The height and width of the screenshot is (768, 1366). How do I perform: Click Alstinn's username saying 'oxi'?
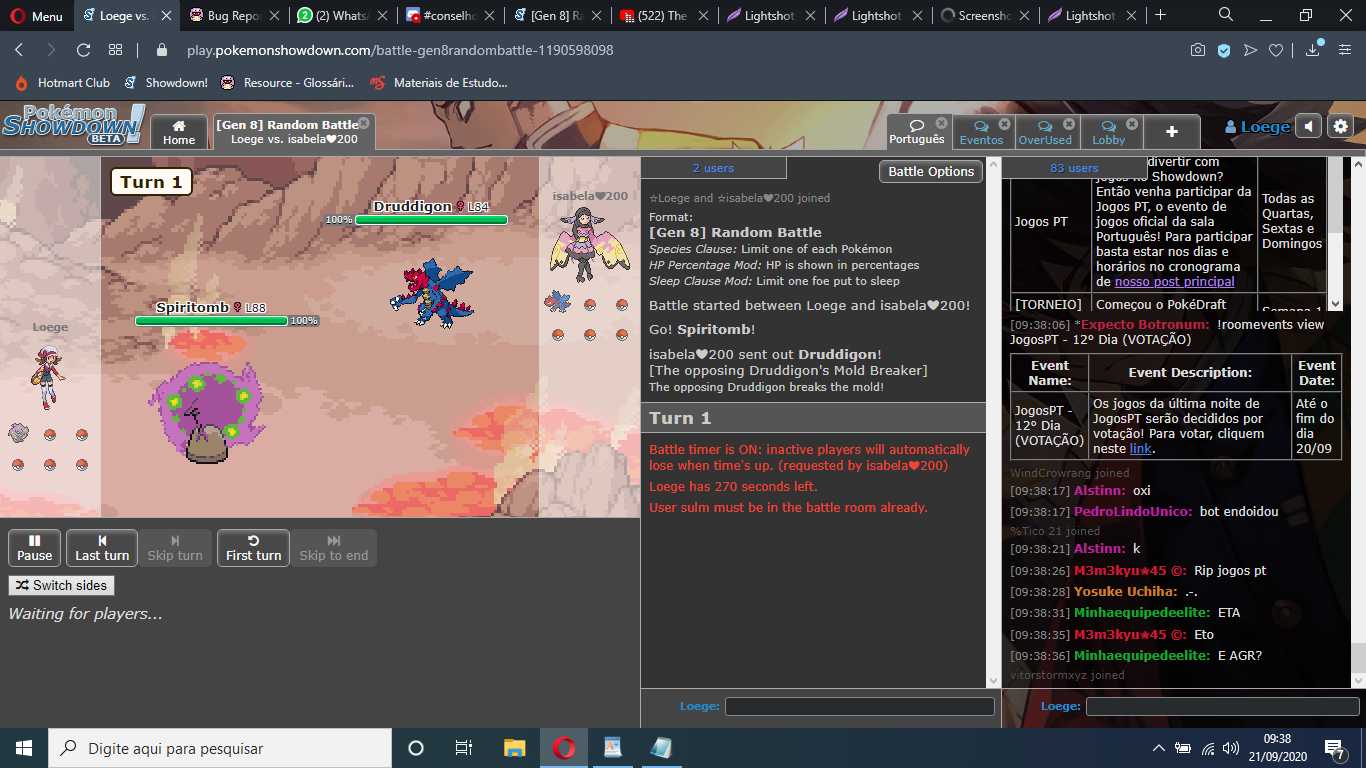tap(1099, 491)
